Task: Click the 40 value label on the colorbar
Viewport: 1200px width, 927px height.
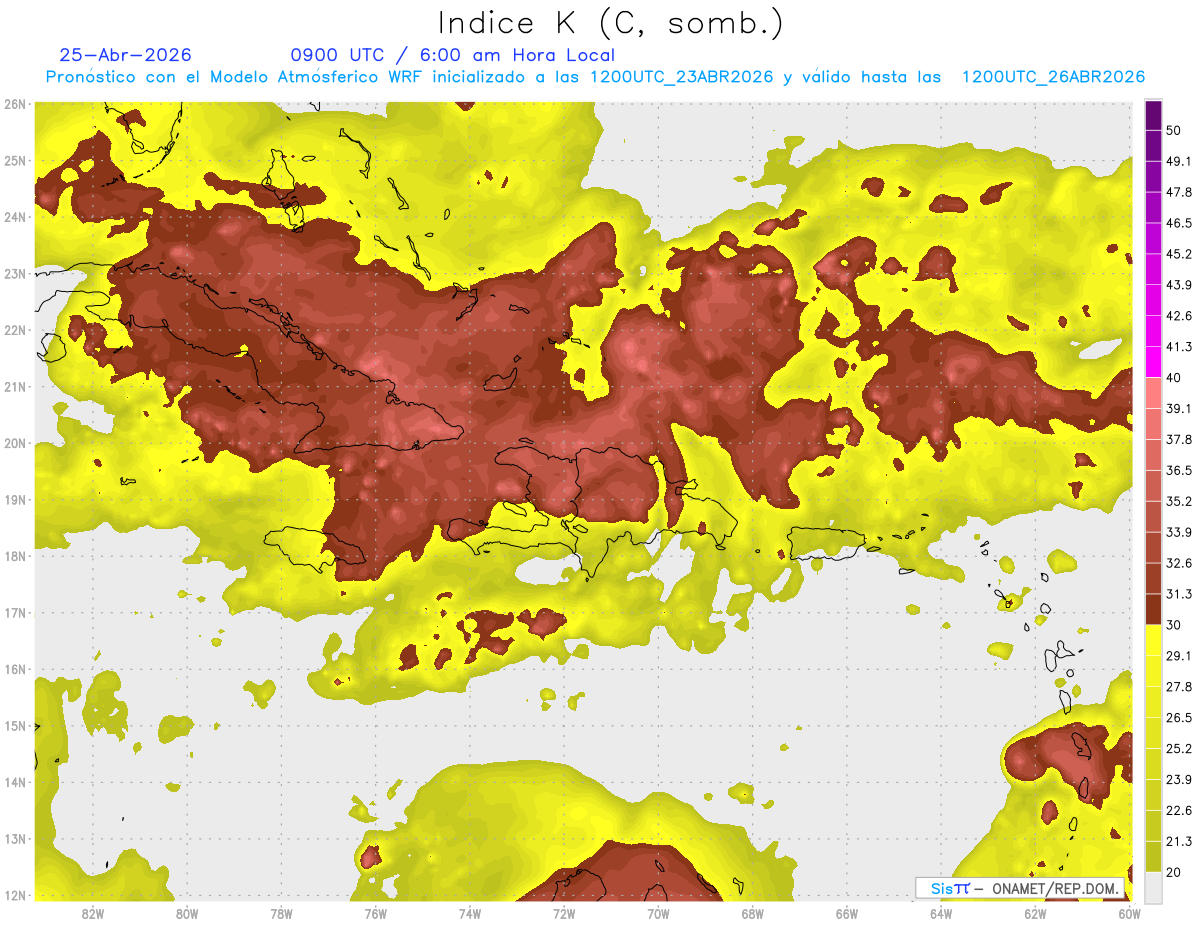Action: click(x=1173, y=377)
